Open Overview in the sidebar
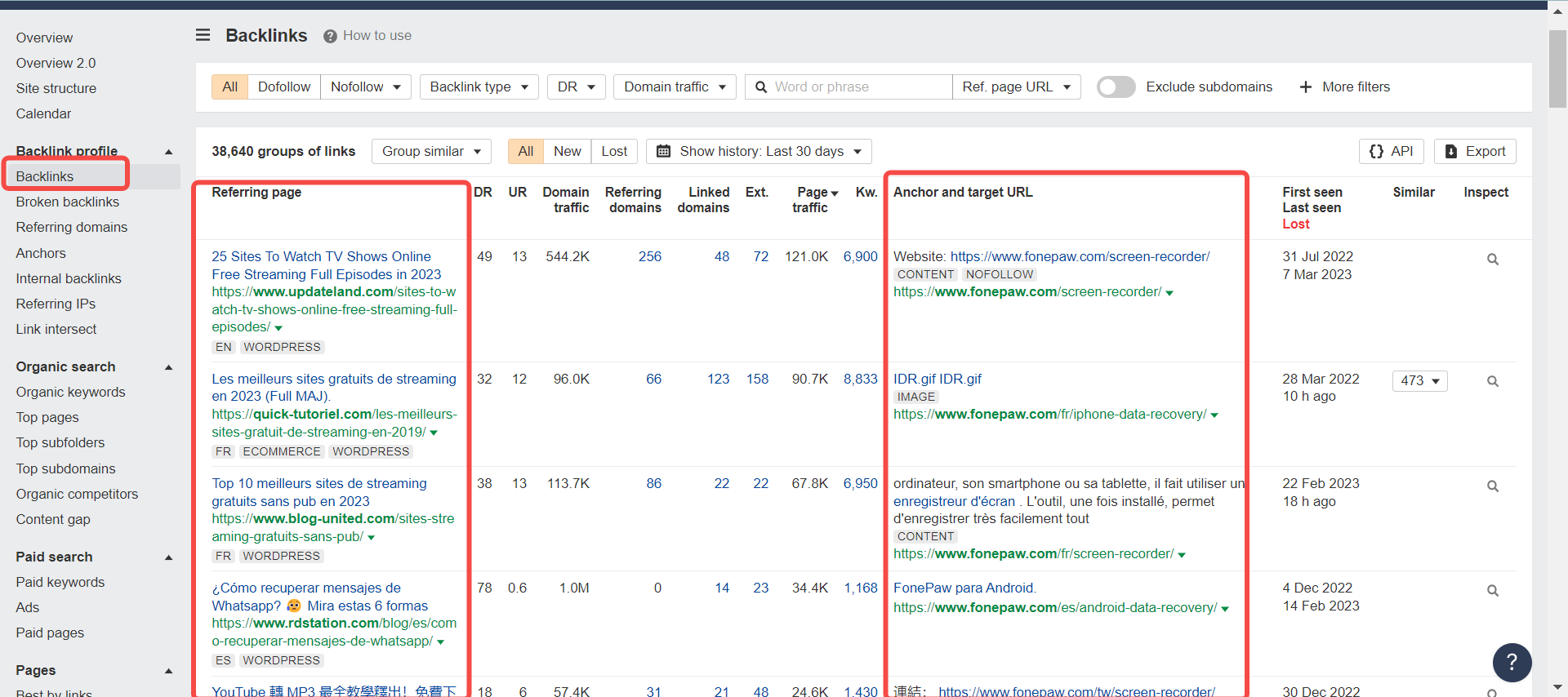The height and width of the screenshot is (697, 1568). click(x=44, y=38)
